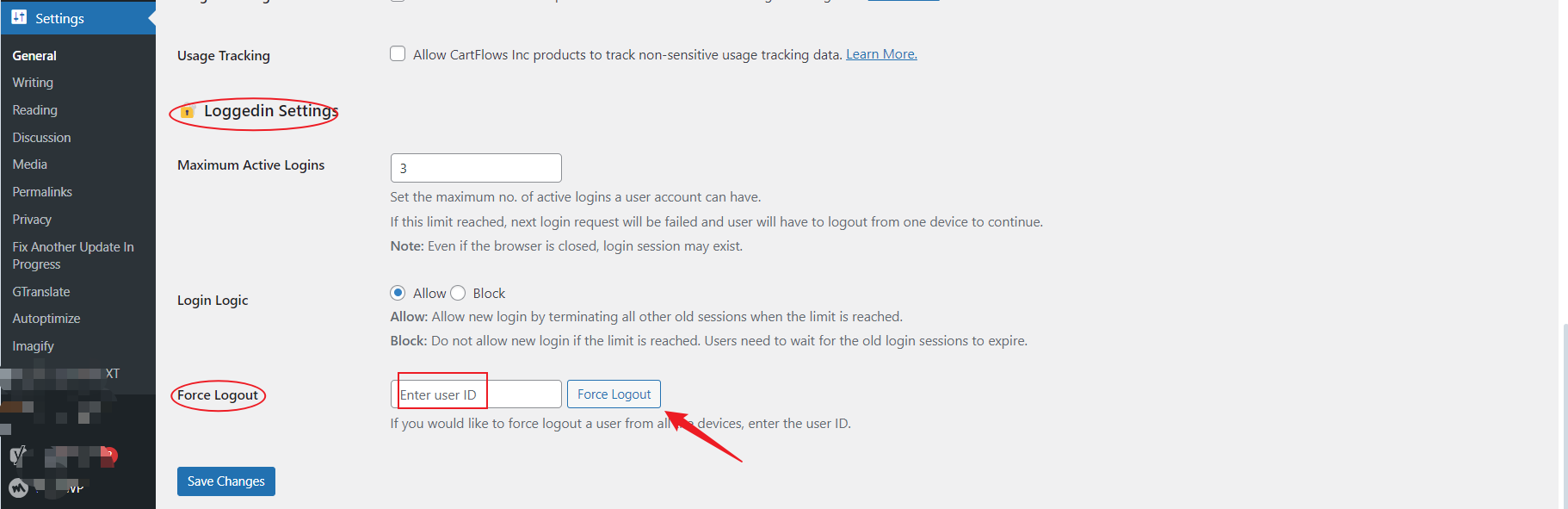Viewport: 1568px width, 509px height.
Task: Click the Yoast SEO icon in sidebar
Action: point(18,456)
